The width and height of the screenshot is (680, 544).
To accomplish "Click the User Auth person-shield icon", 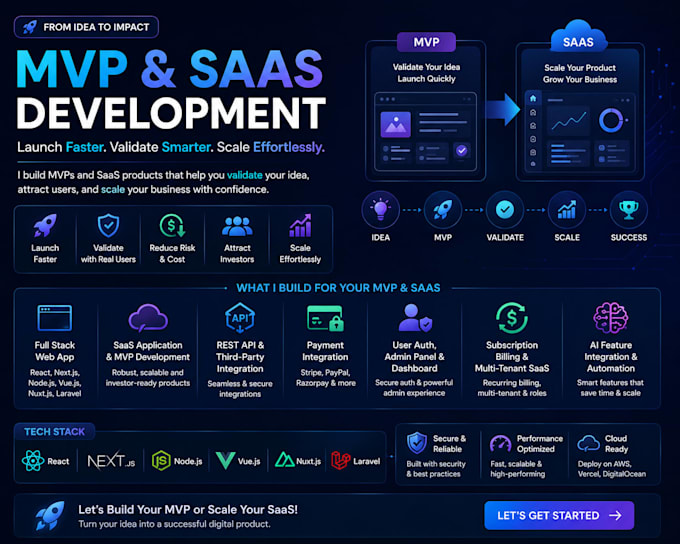I will click(x=415, y=318).
